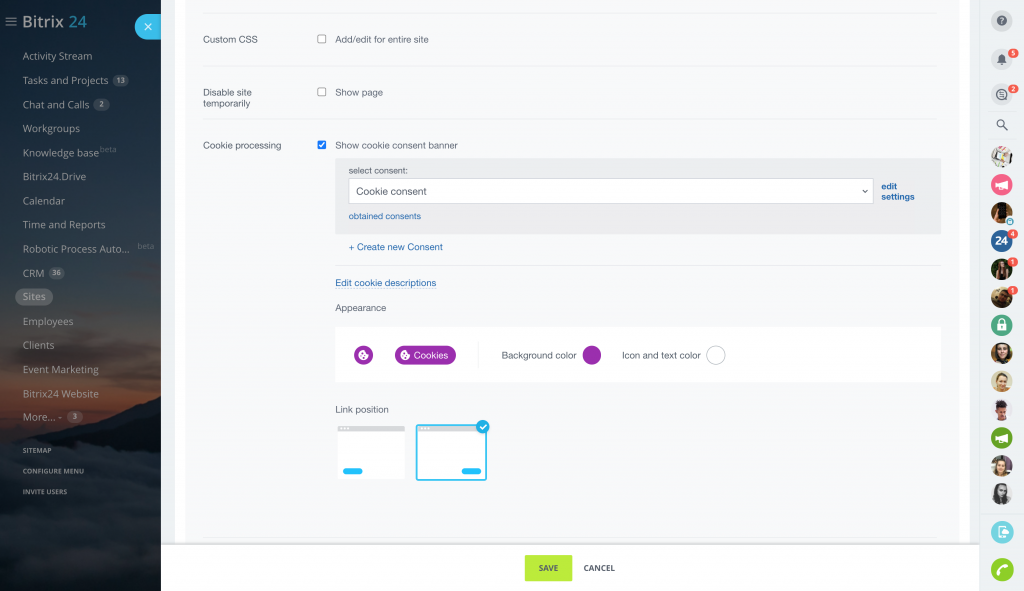Check the Show page checkbox
This screenshot has height=591, width=1024.
(322, 92)
